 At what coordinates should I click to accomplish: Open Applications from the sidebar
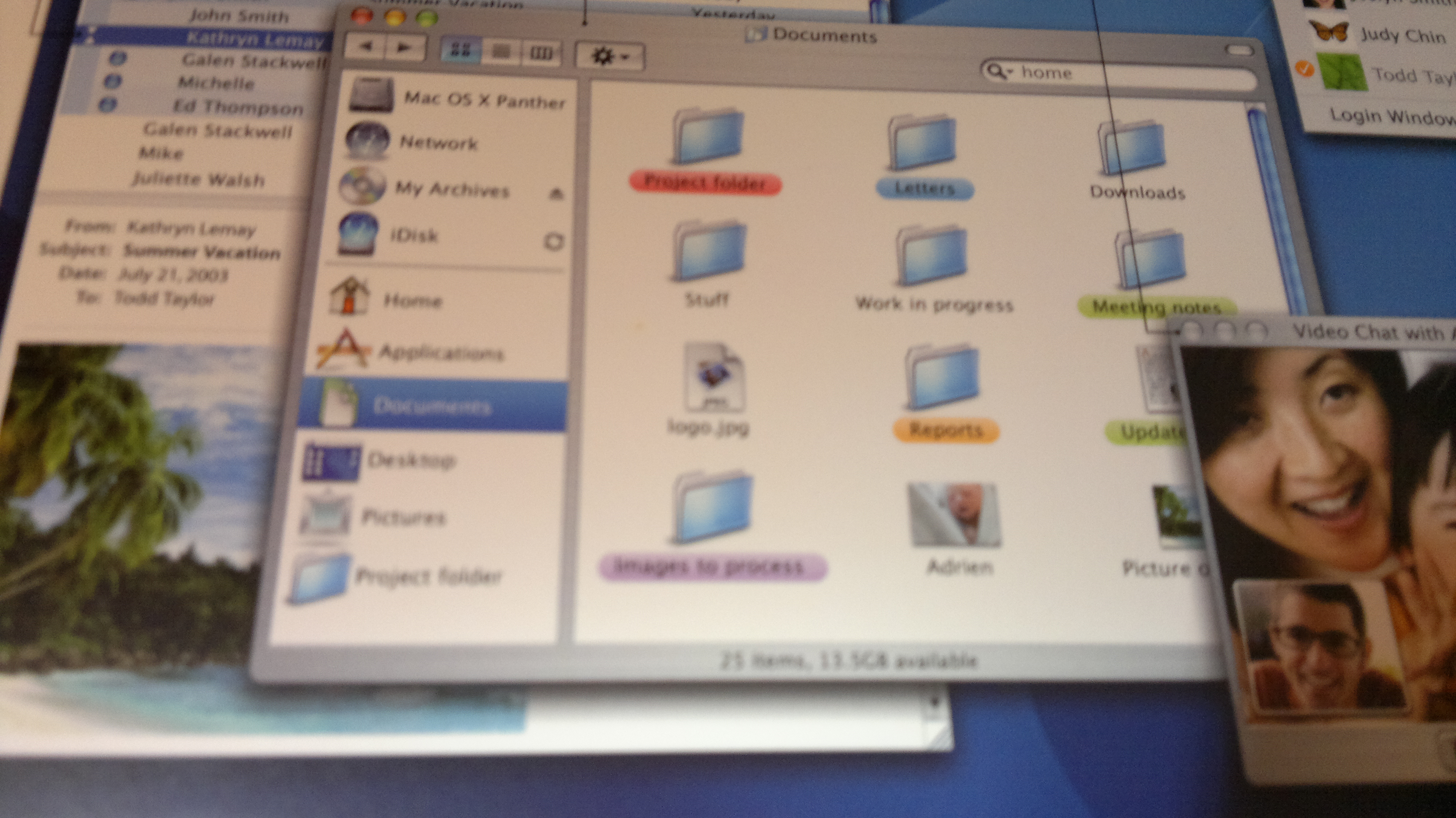(440, 353)
